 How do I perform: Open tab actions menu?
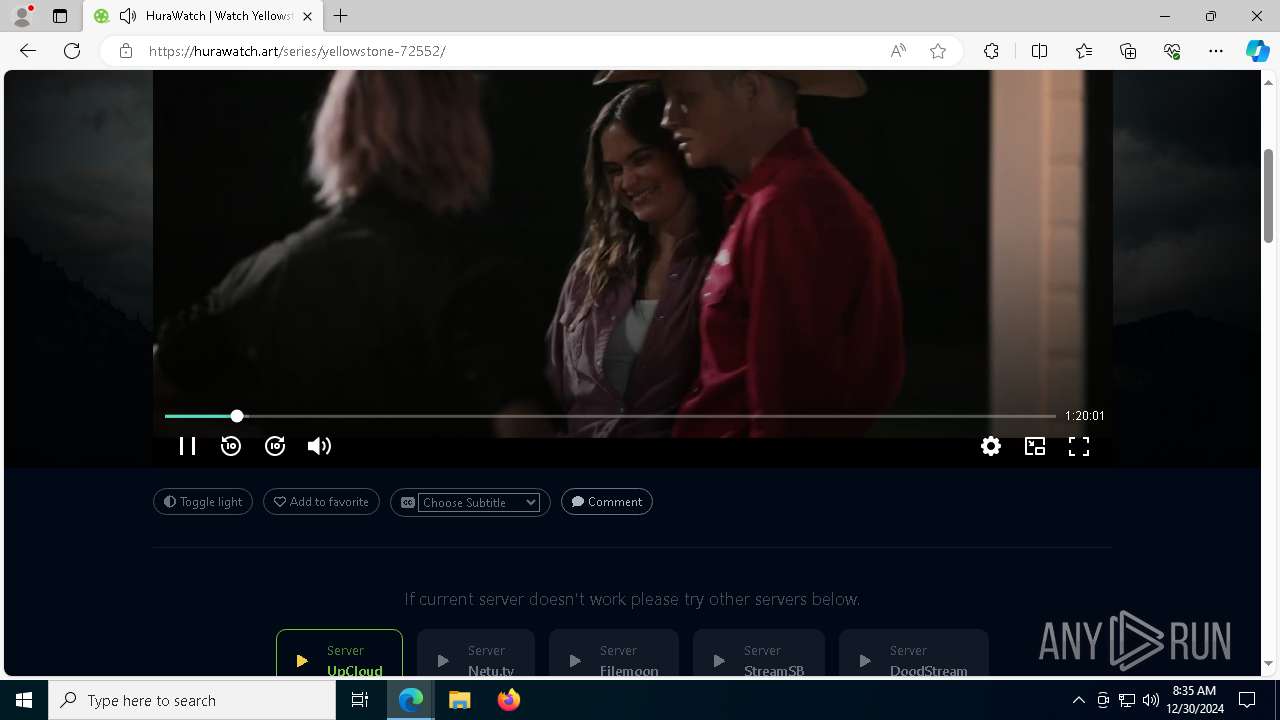[60, 16]
